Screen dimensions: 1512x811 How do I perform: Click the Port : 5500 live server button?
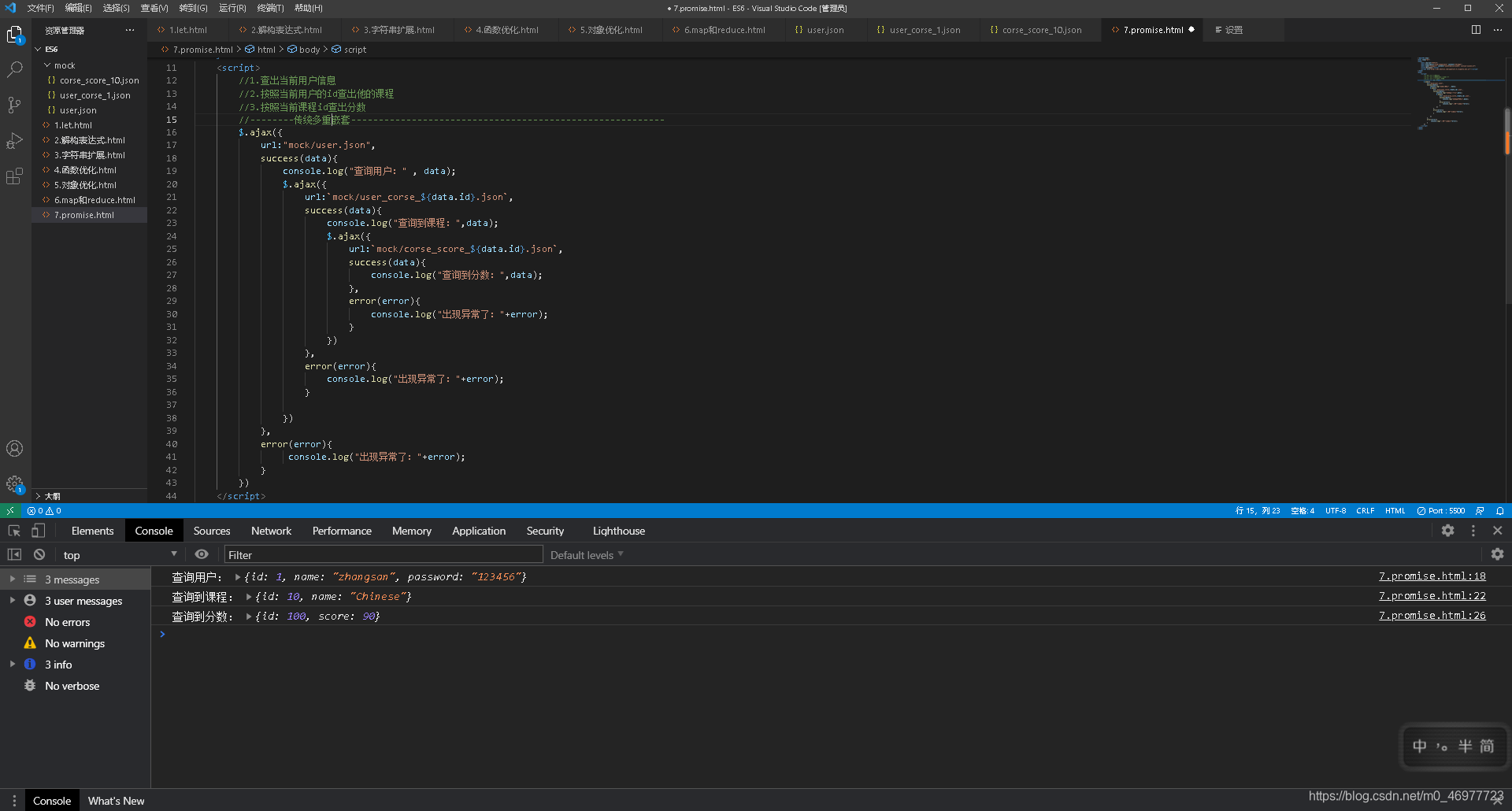point(1441,511)
